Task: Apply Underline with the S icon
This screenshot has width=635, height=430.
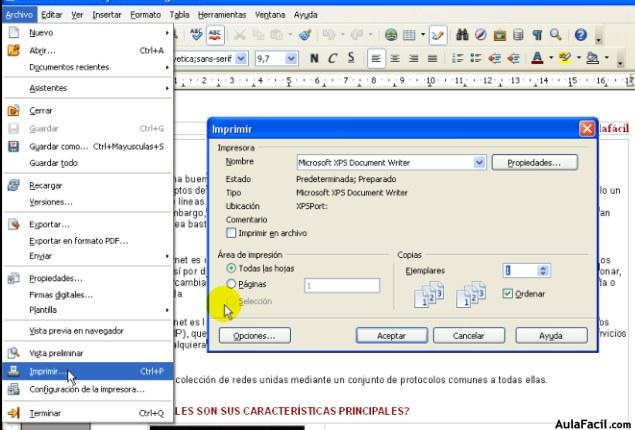Action: tap(351, 58)
